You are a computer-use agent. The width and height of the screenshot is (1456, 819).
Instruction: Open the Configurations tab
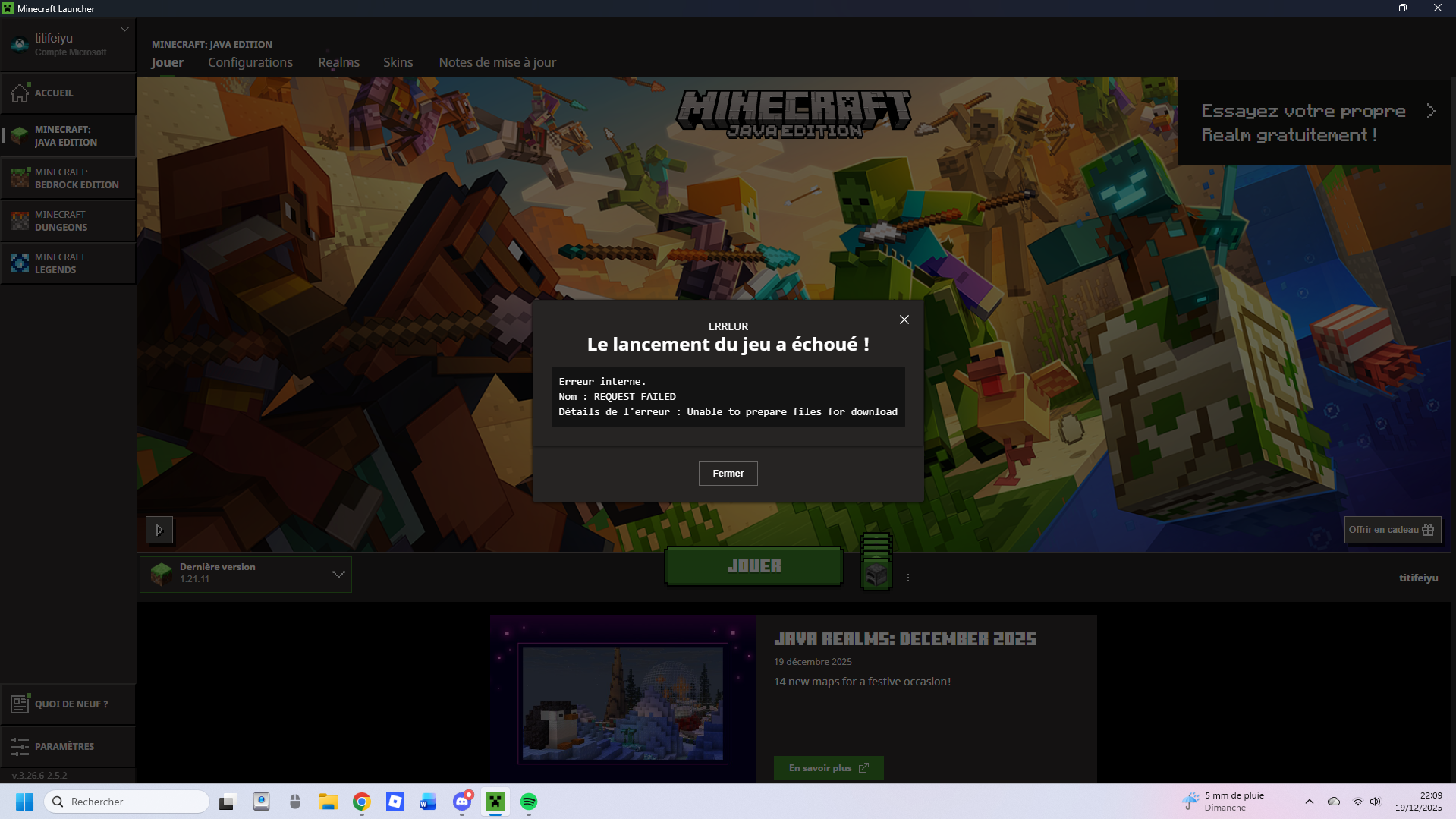[250, 62]
